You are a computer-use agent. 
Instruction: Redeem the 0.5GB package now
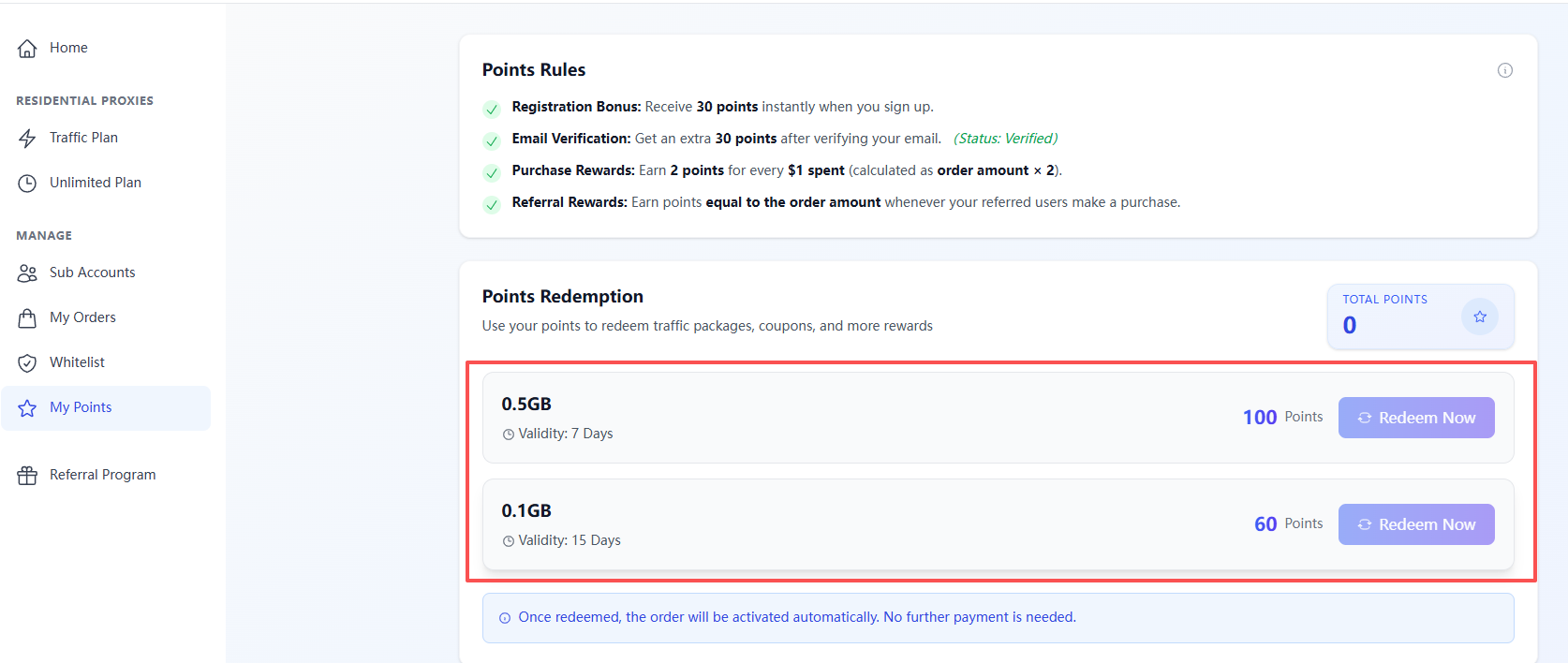(1415, 418)
